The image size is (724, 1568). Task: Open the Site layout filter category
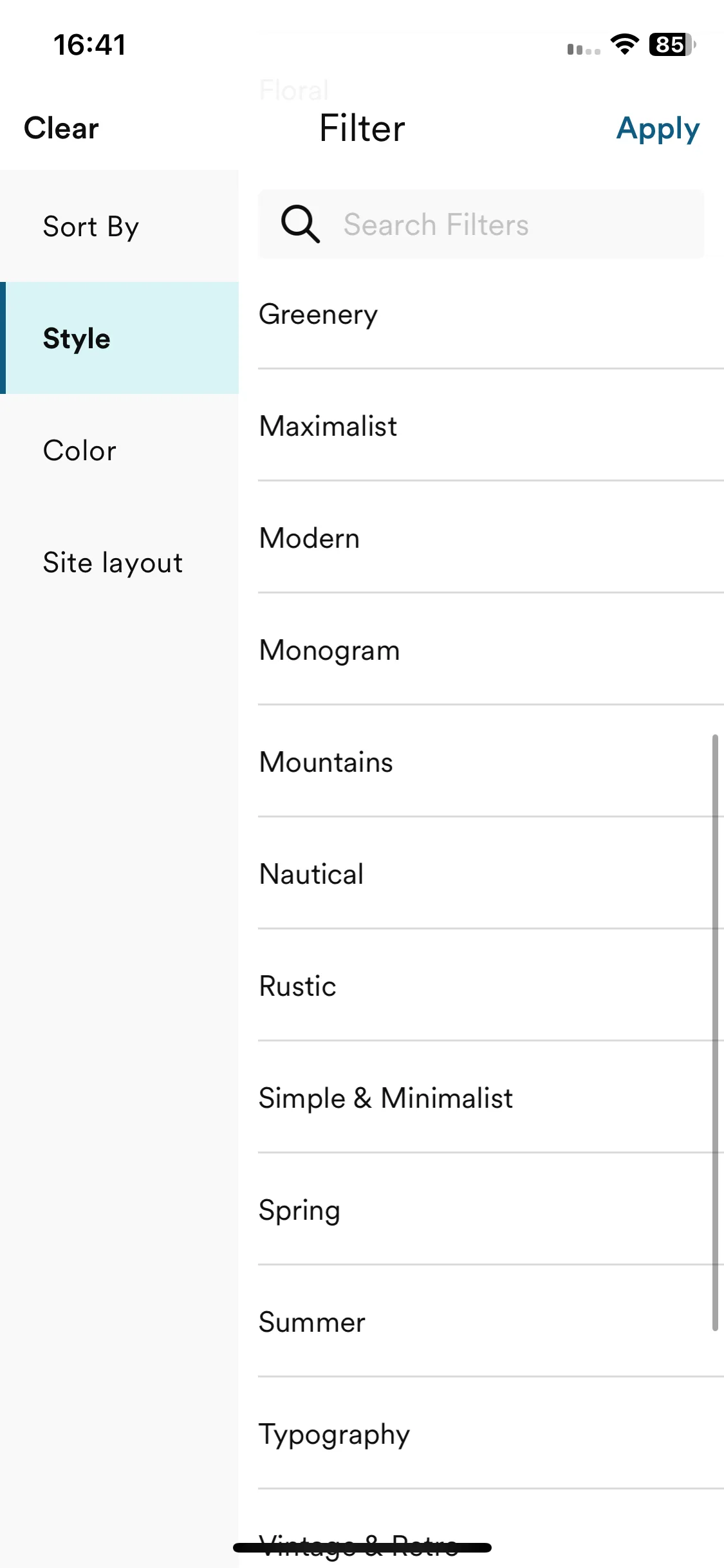119,563
